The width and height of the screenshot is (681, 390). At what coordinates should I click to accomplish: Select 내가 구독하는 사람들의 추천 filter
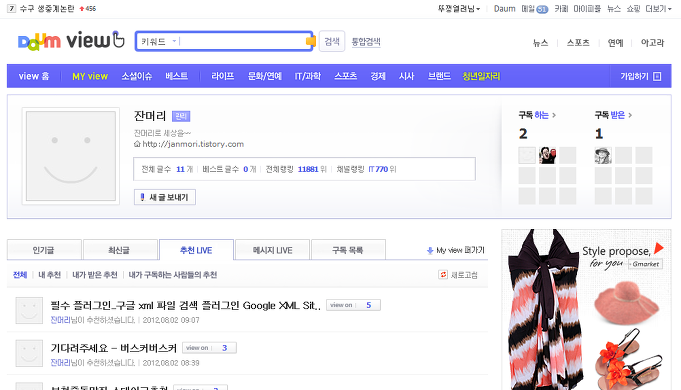click(x=172, y=274)
